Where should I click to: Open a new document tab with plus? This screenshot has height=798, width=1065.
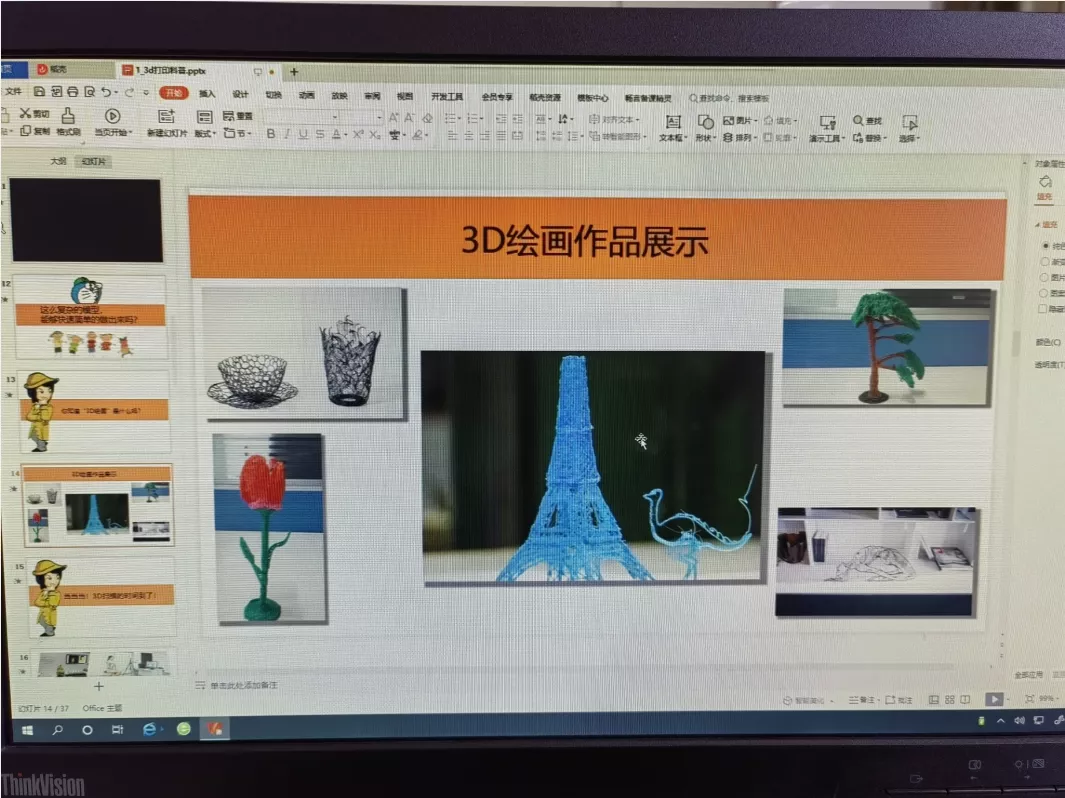[x=294, y=71]
